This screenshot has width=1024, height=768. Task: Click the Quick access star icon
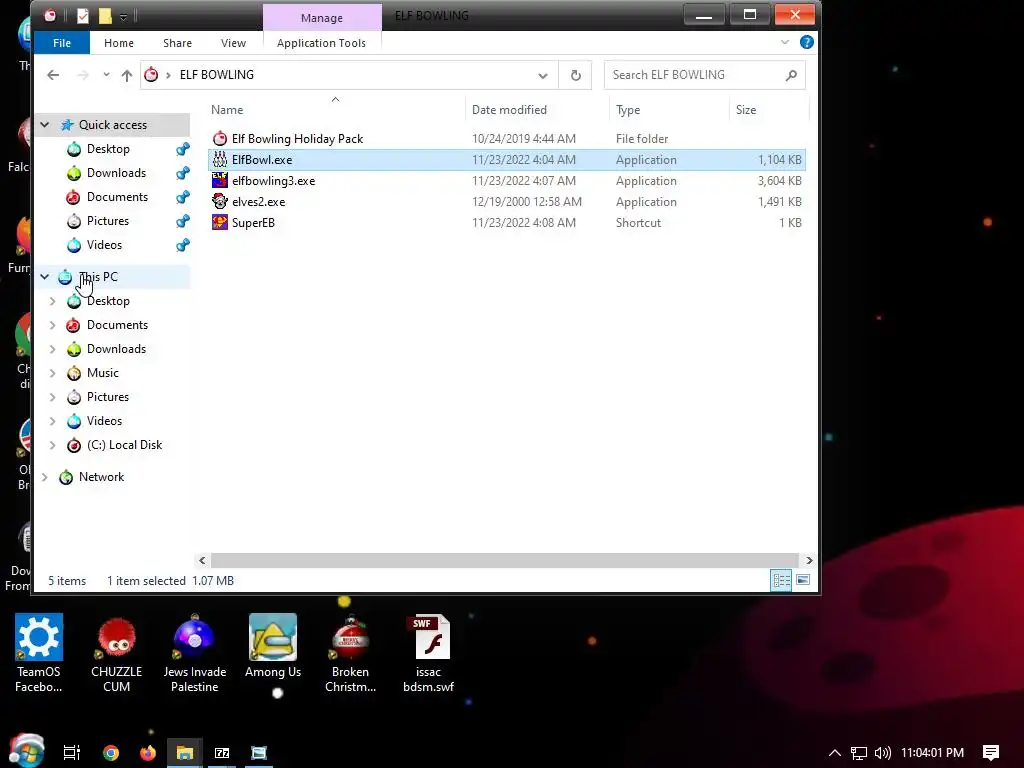(67, 125)
